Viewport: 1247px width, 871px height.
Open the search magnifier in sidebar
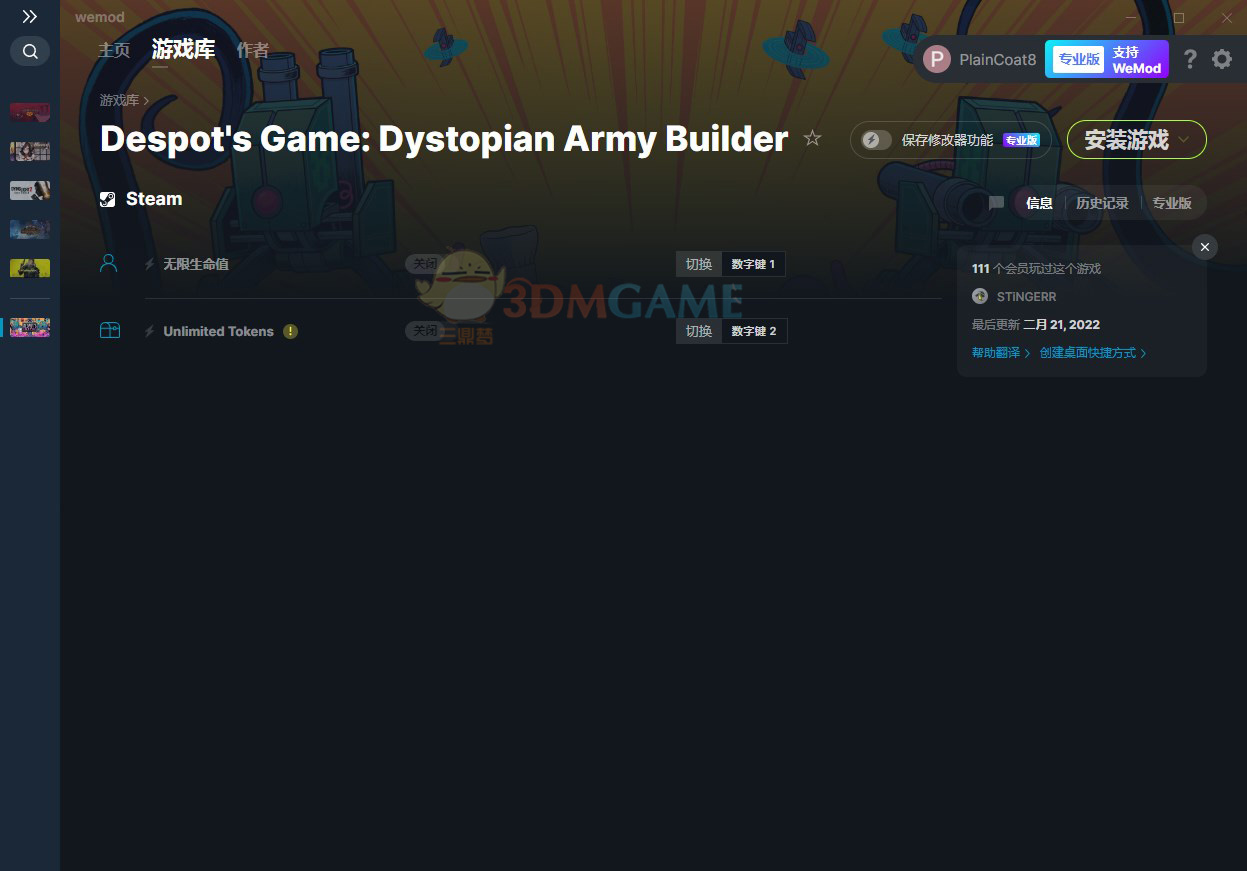click(30, 52)
